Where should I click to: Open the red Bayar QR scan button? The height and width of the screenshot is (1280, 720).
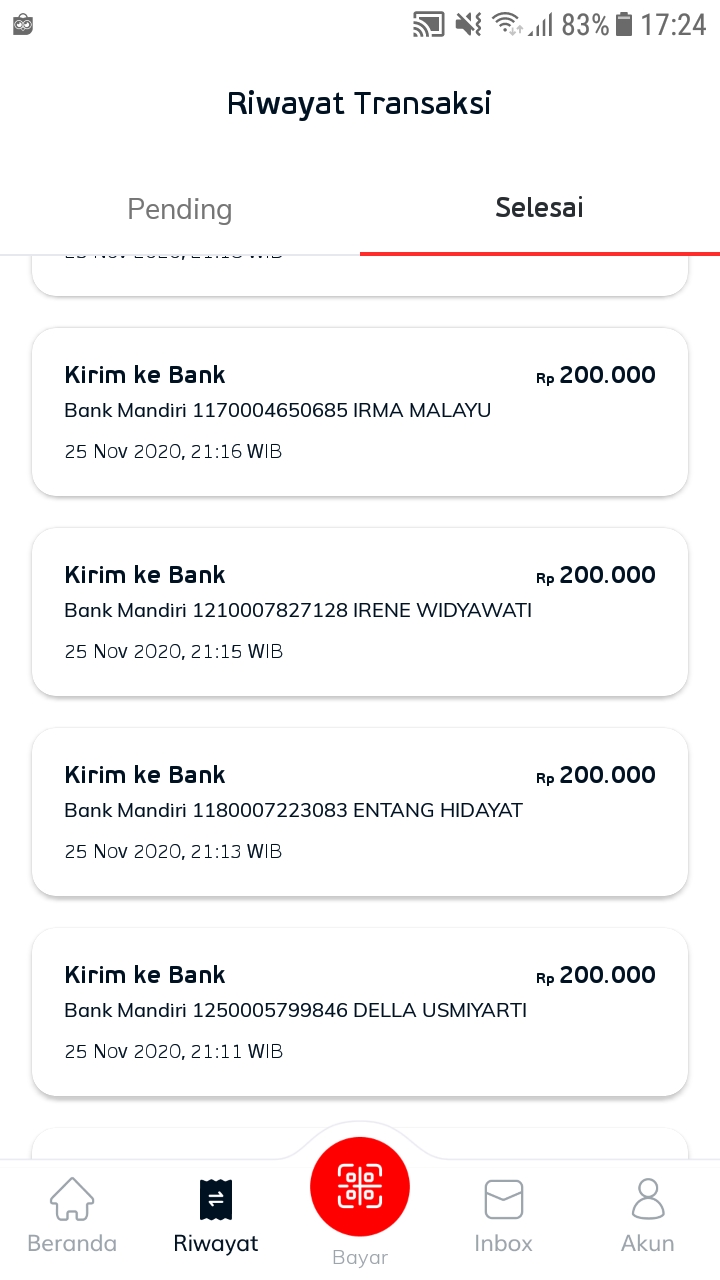pos(360,1187)
